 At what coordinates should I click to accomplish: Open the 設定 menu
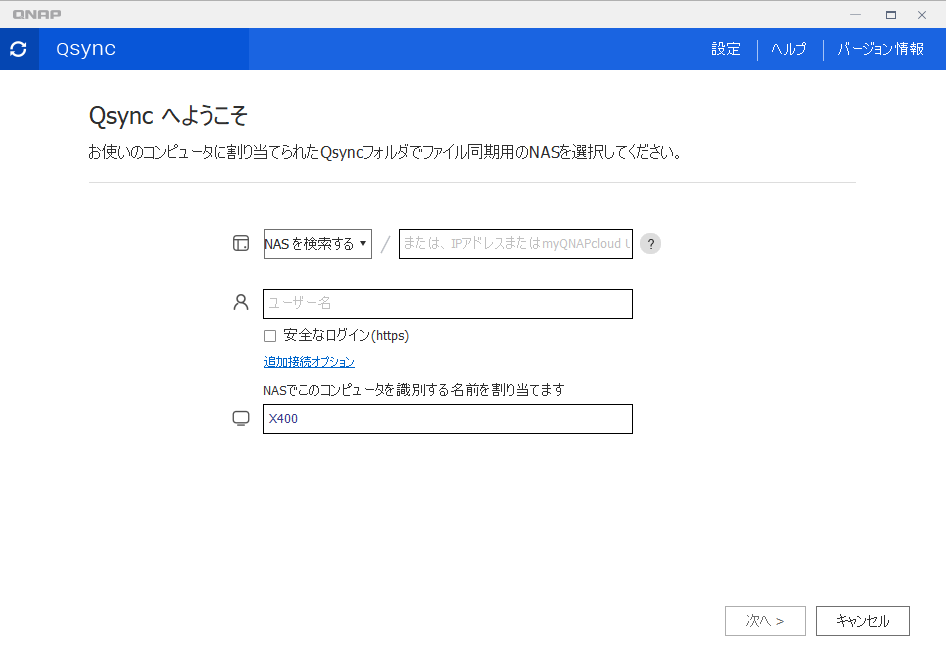[726, 49]
